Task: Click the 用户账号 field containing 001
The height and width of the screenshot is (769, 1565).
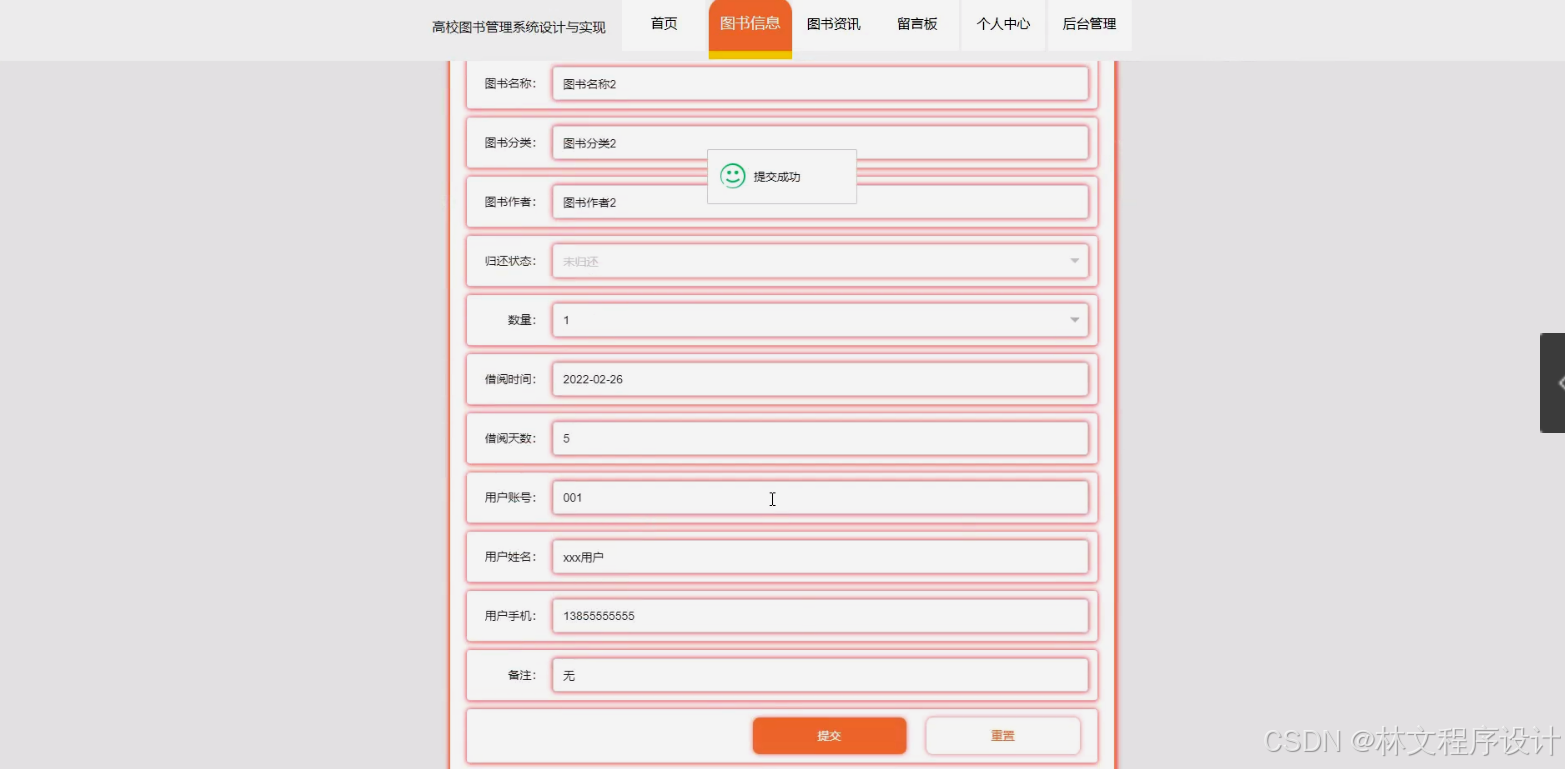Action: [820, 497]
